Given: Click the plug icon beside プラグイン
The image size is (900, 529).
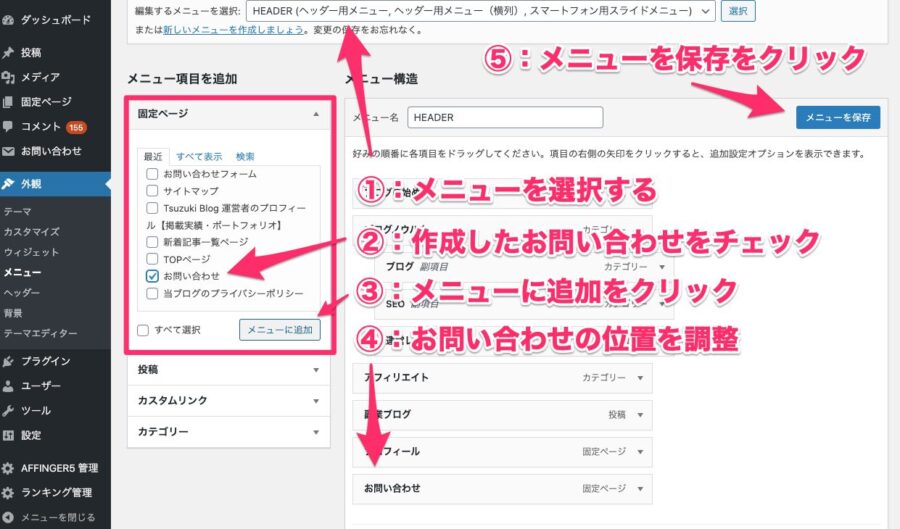Looking at the screenshot, I should coord(7,361).
